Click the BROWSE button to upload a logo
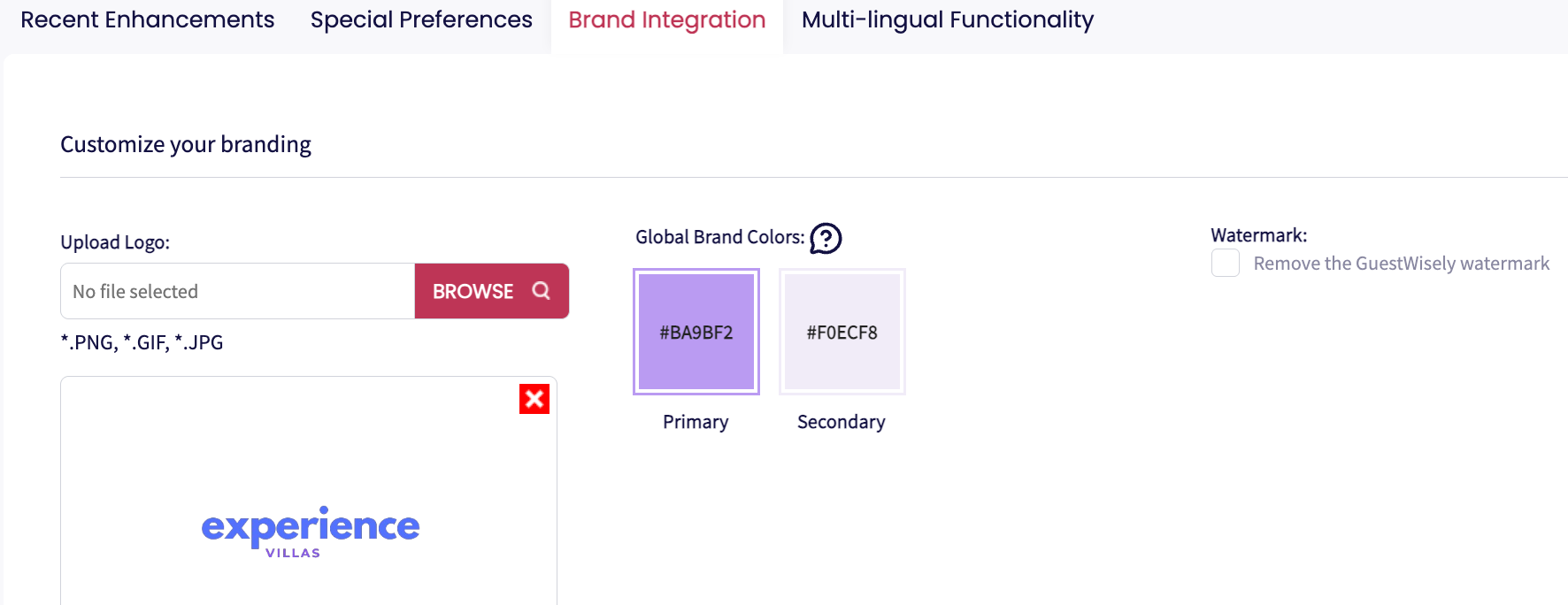Image resolution: width=1568 pixels, height=605 pixels. click(473, 291)
